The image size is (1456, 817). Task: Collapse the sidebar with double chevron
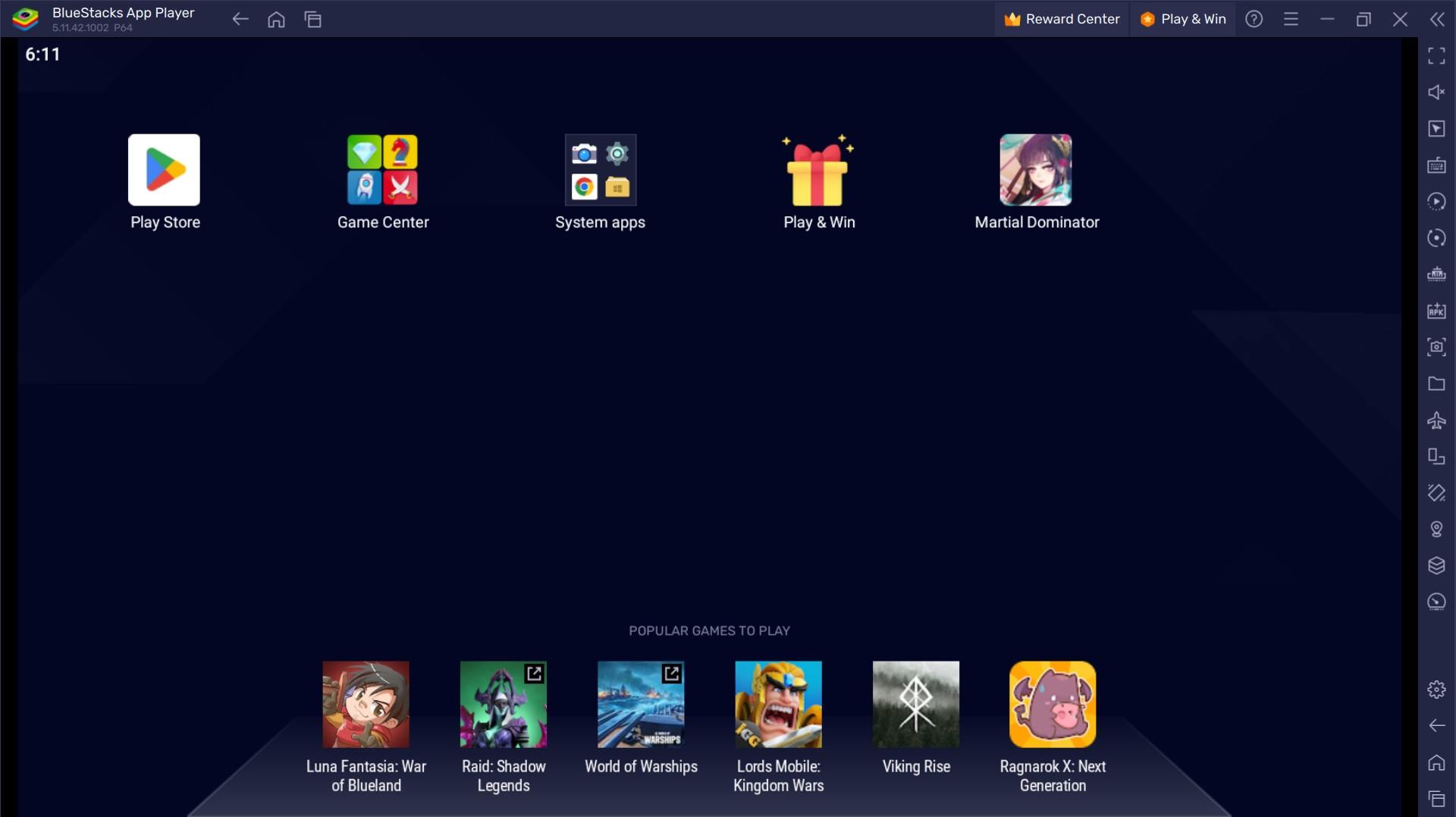pyautogui.click(x=1437, y=19)
